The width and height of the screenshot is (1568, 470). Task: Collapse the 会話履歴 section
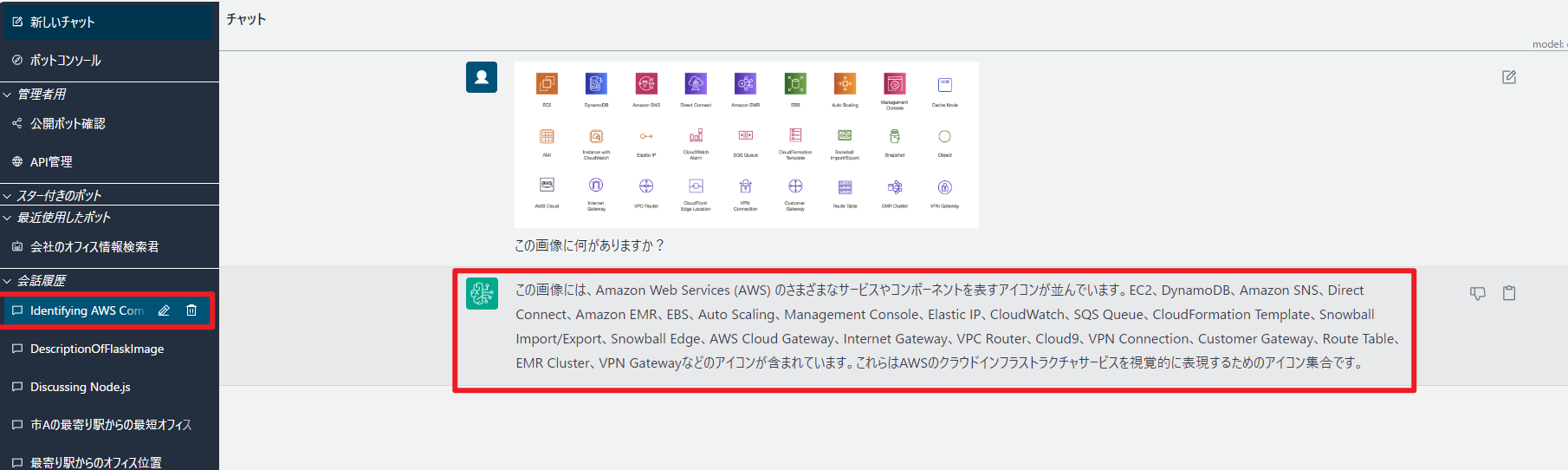pyautogui.click(x=8, y=281)
